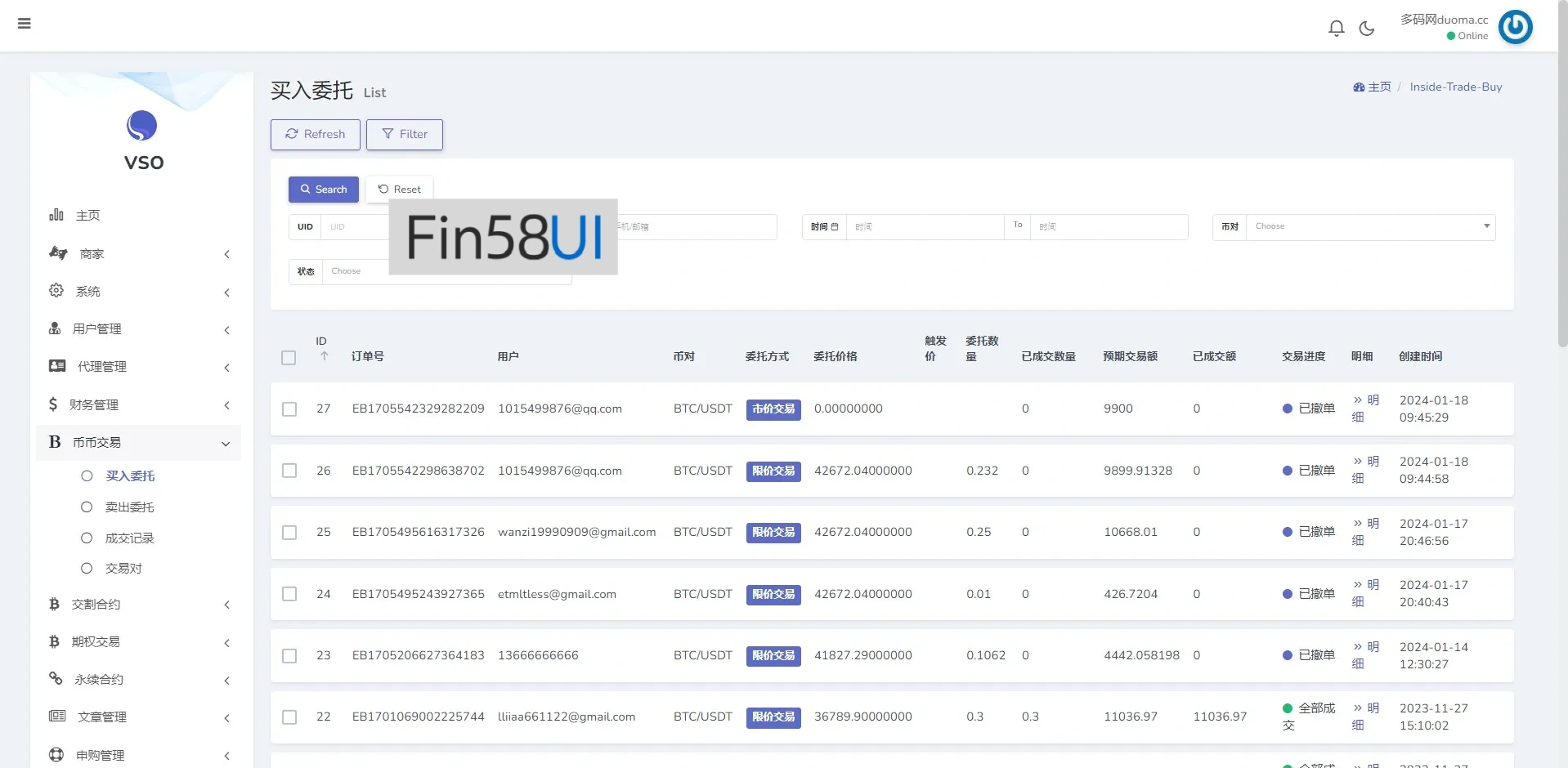Open the 币对 Choose dropdown
Image resolution: width=1568 pixels, height=768 pixels.
[1369, 227]
